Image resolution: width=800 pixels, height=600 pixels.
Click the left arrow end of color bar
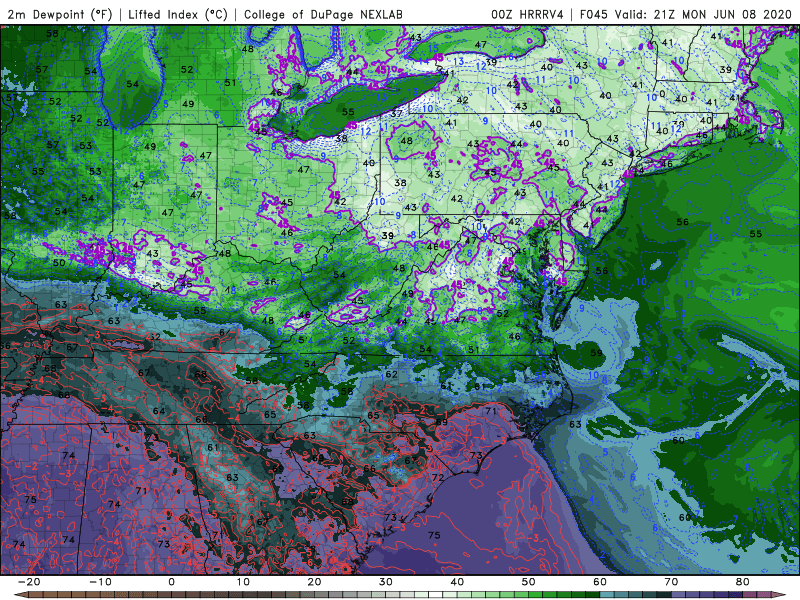(x=19, y=595)
